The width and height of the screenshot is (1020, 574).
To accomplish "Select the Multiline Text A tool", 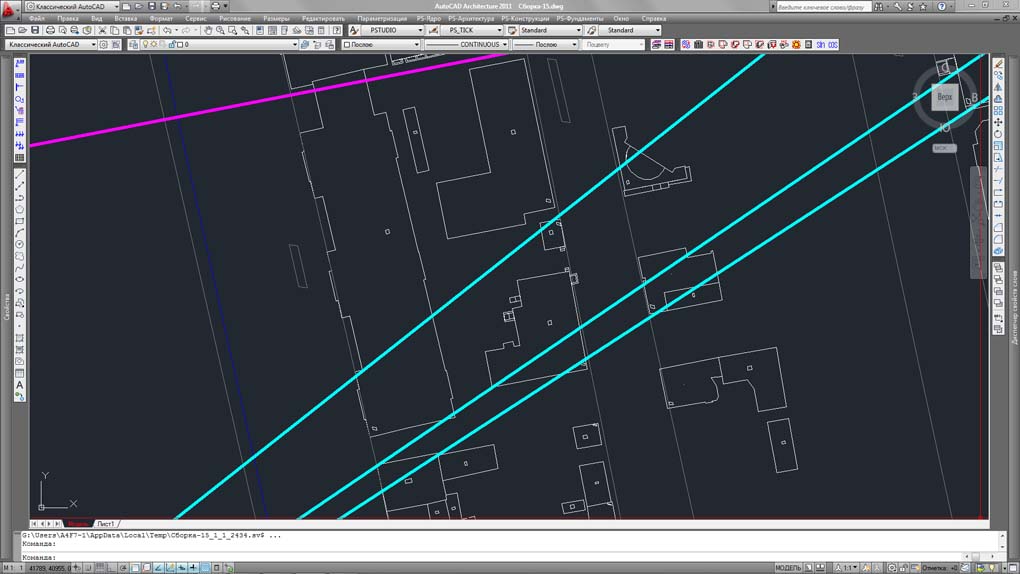I will pos(20,385).
